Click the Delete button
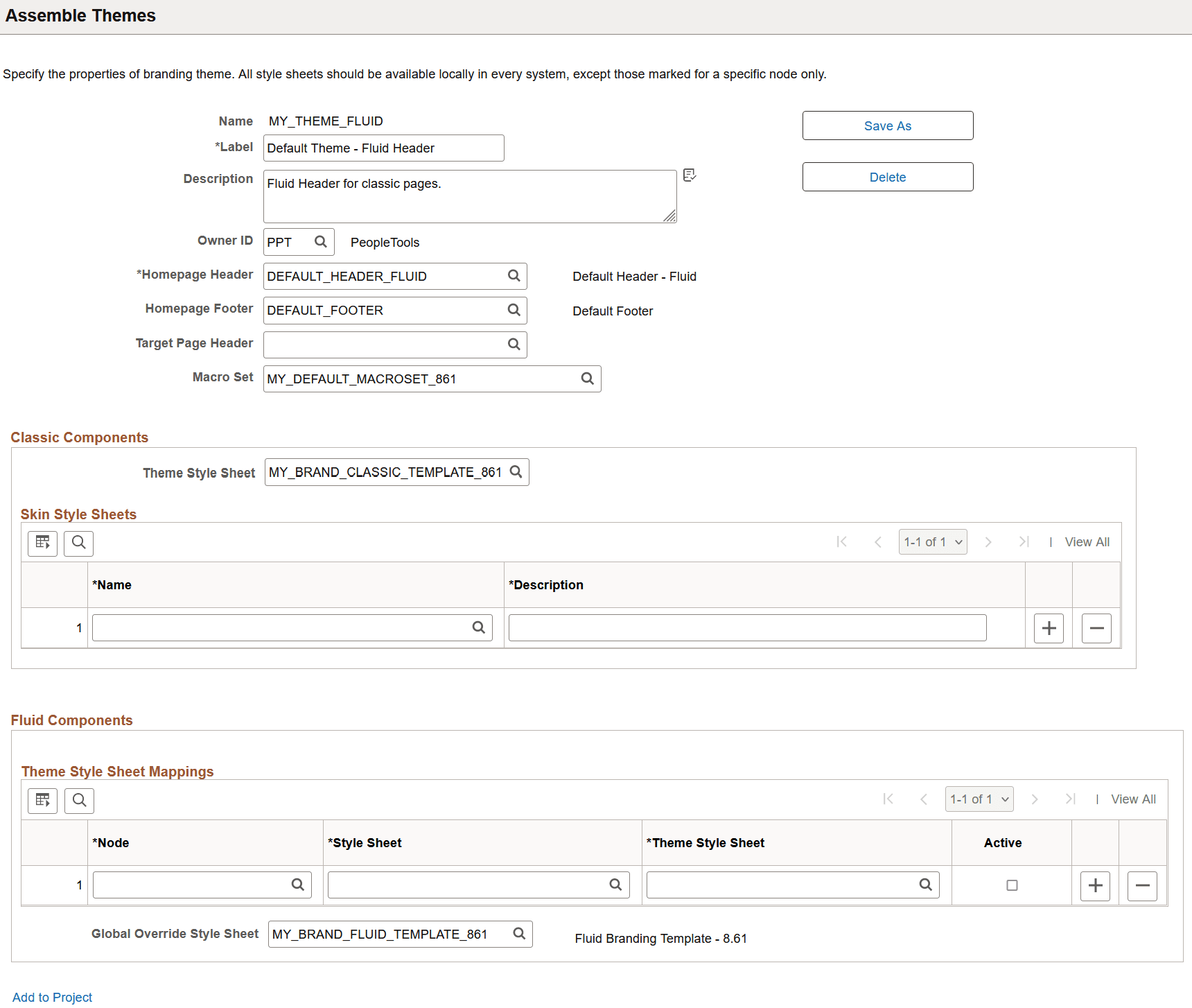This screenshot has height=1008, width=1192. [x=888, y=177]
